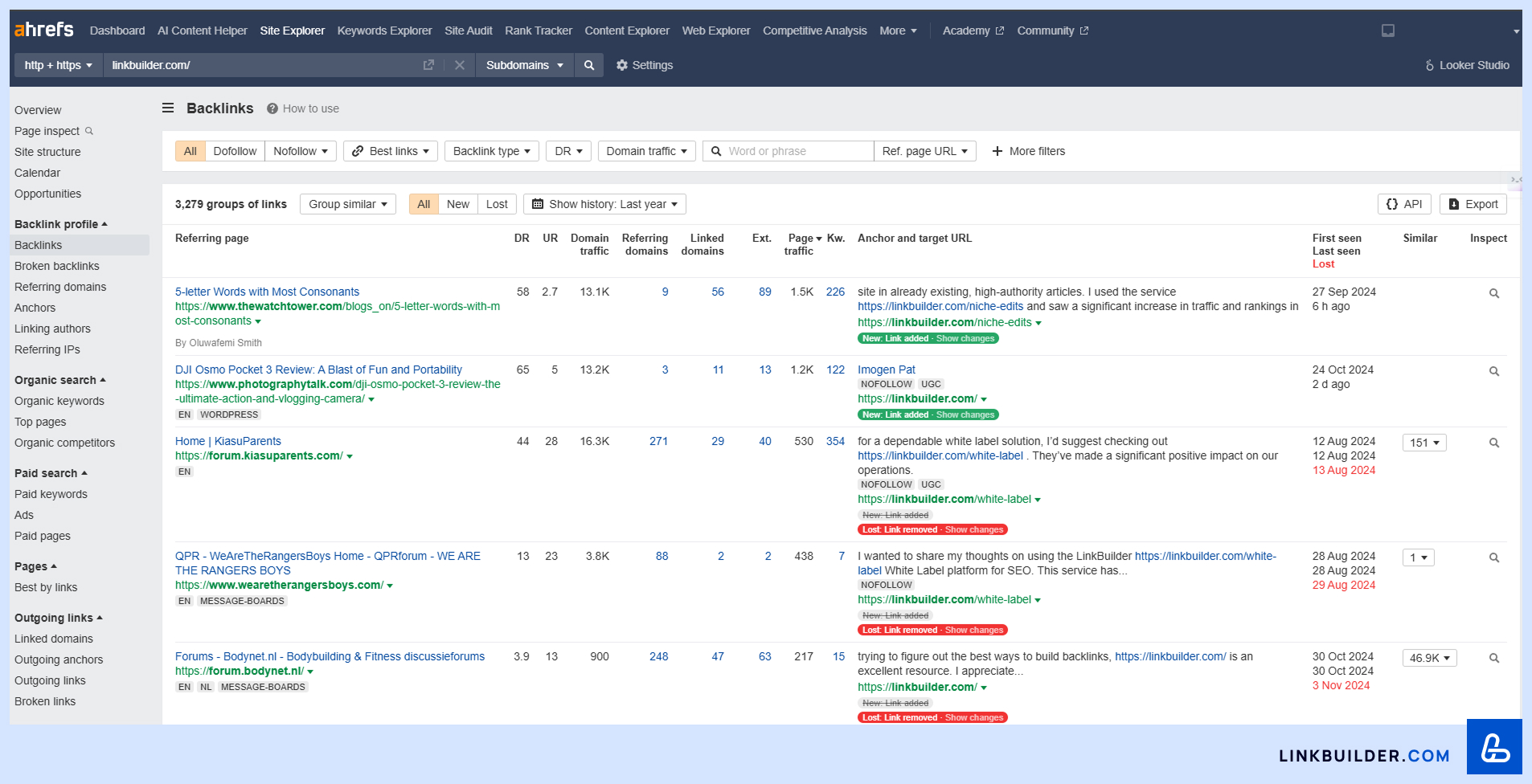This screenshot has width=1532, height=784.
Task: Expand the 46.9K similar links dropdown
Action: point(1430,658)
